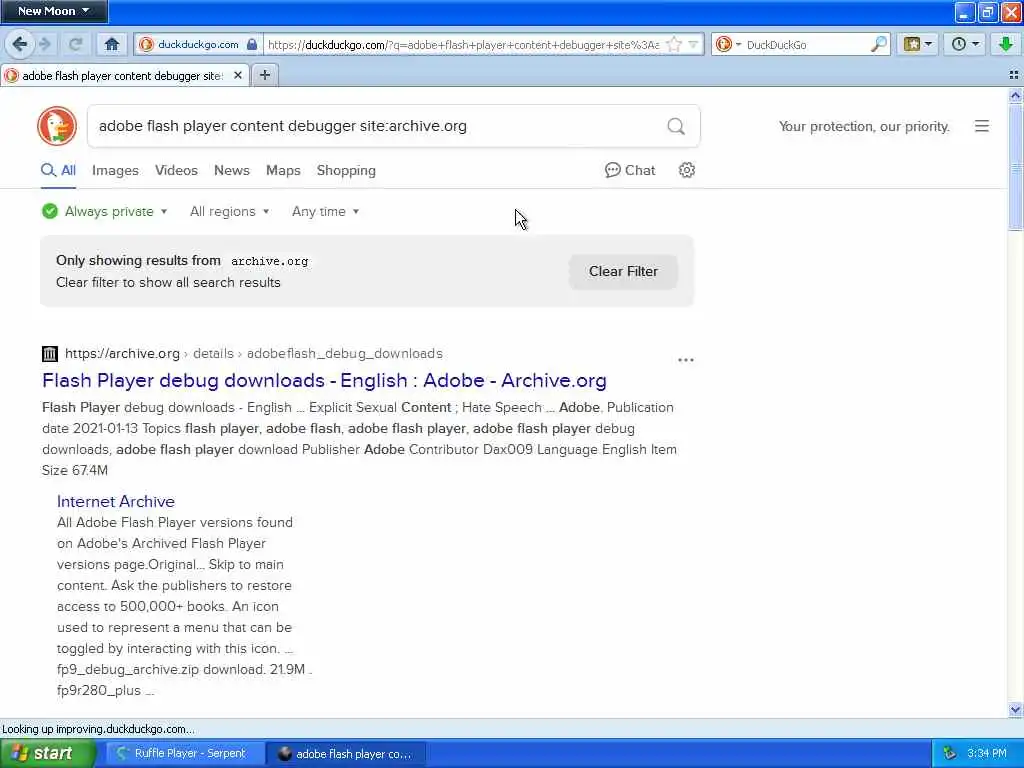Screen dimensions: 1024x768
Task: Open Flash Player debug downloads result link
Action: tap(324, 380)
